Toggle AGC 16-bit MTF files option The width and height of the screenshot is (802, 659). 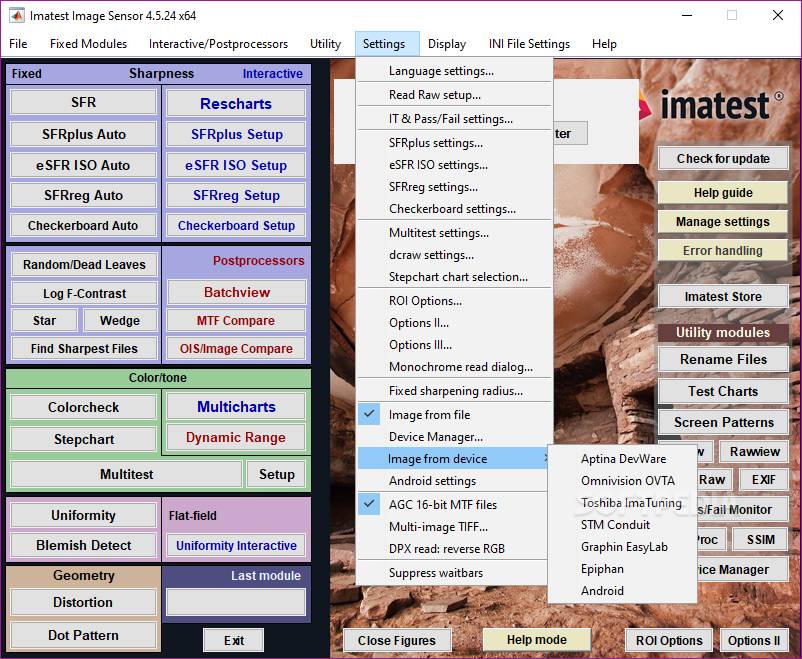click(454, 504)
